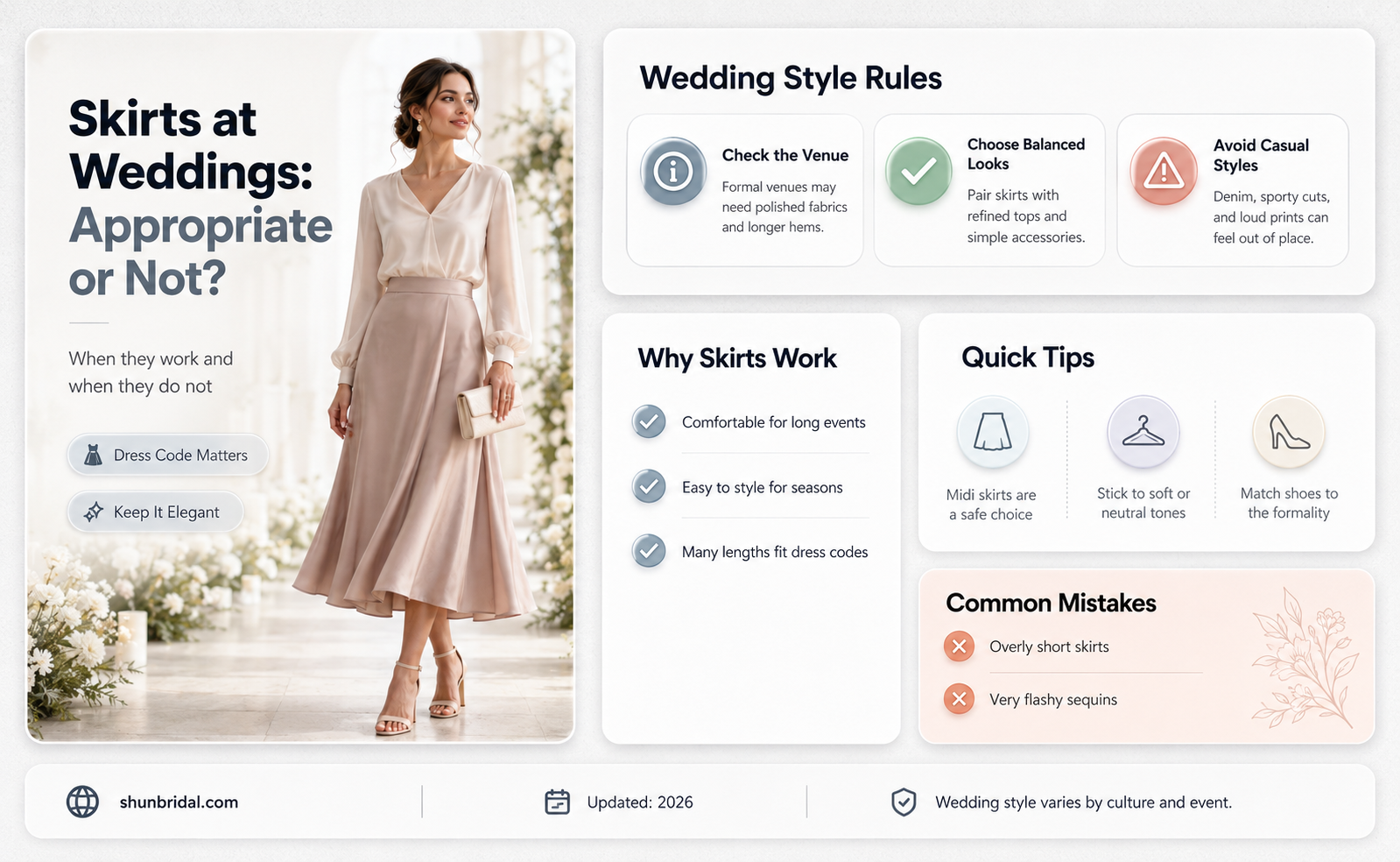
Task: Click the blue info icon beside Check the Venue
Action: pos(673,172)
